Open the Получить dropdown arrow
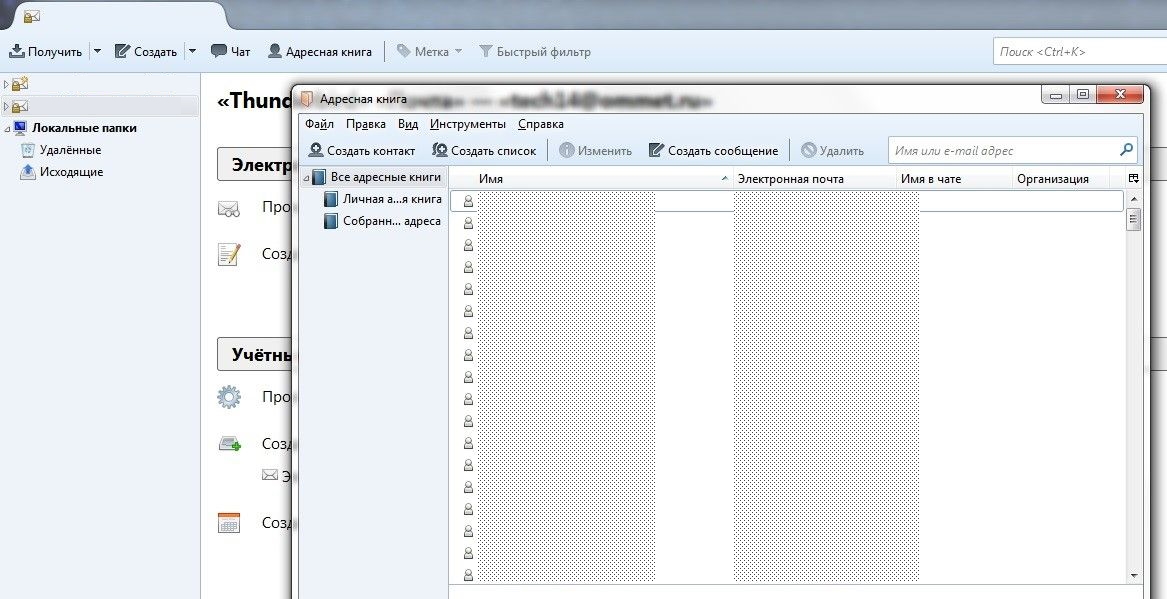The width and height of the screenshot is (1167, 599). (x=97, y=51)
